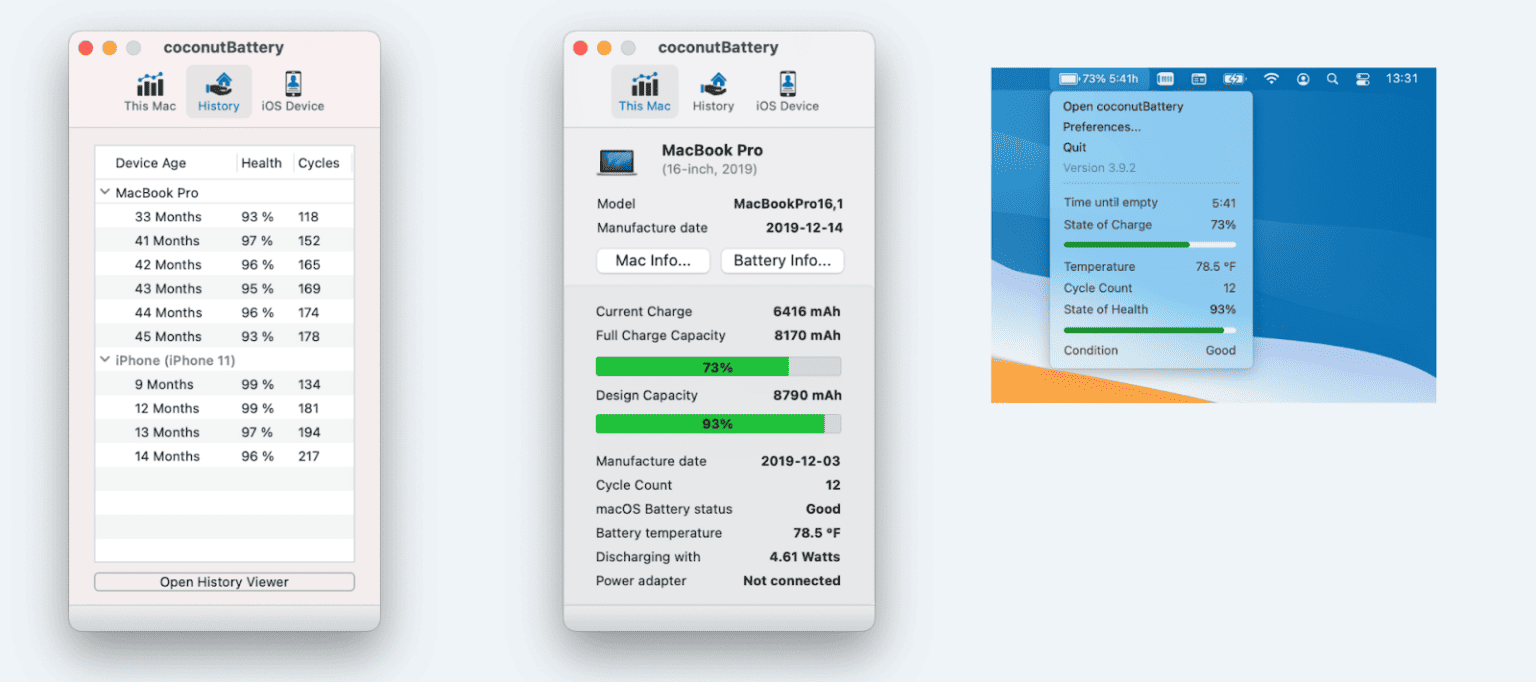The image size is (1536, 682).
Task: Select the 33 Months history row
Action: pos(224,216)
